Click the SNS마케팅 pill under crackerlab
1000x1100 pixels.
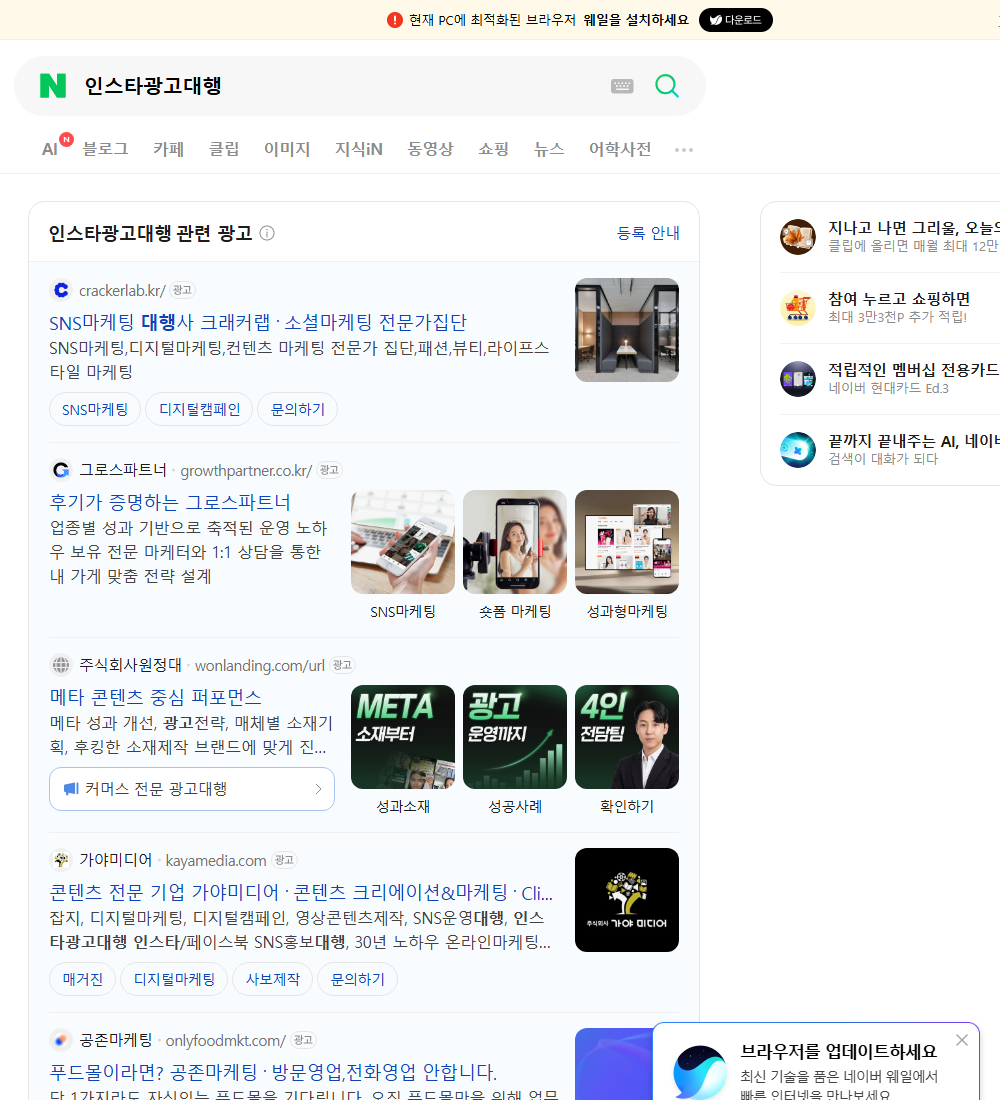[x=95, y=410]
